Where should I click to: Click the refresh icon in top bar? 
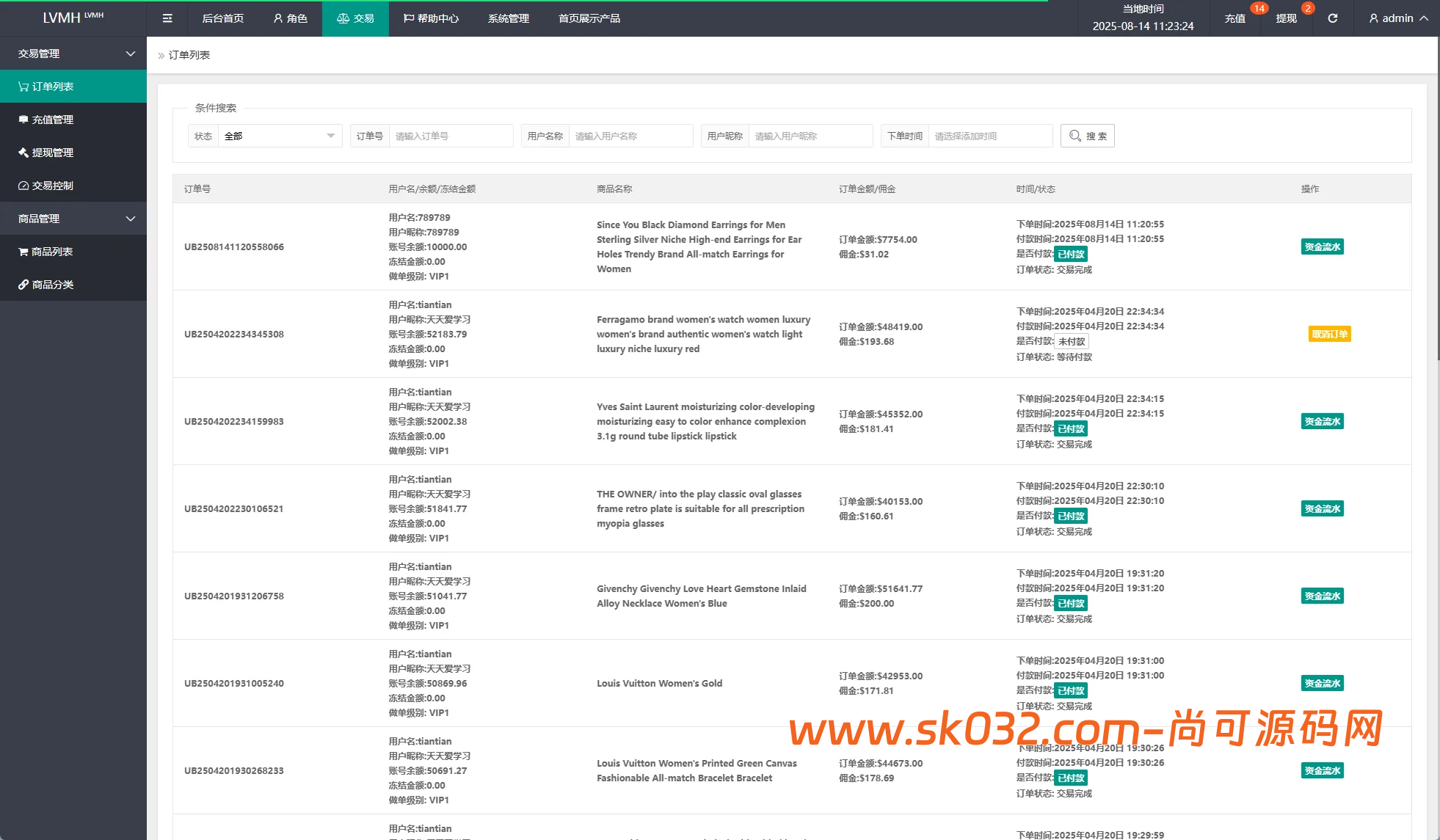pyautogui.click(x=1332, y=18)
